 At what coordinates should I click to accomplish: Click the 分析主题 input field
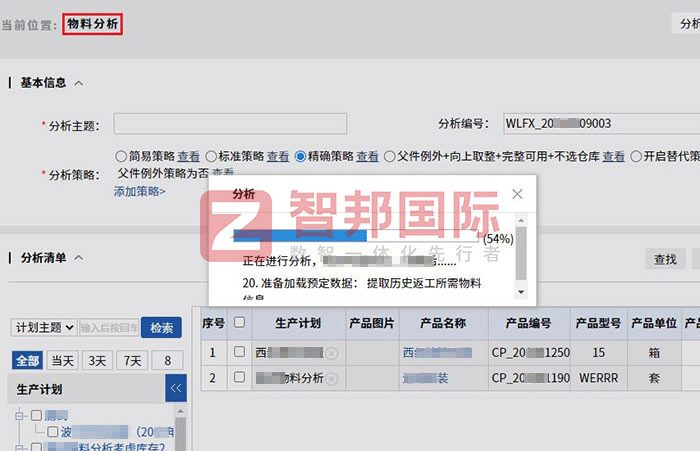tap(230, 124)
